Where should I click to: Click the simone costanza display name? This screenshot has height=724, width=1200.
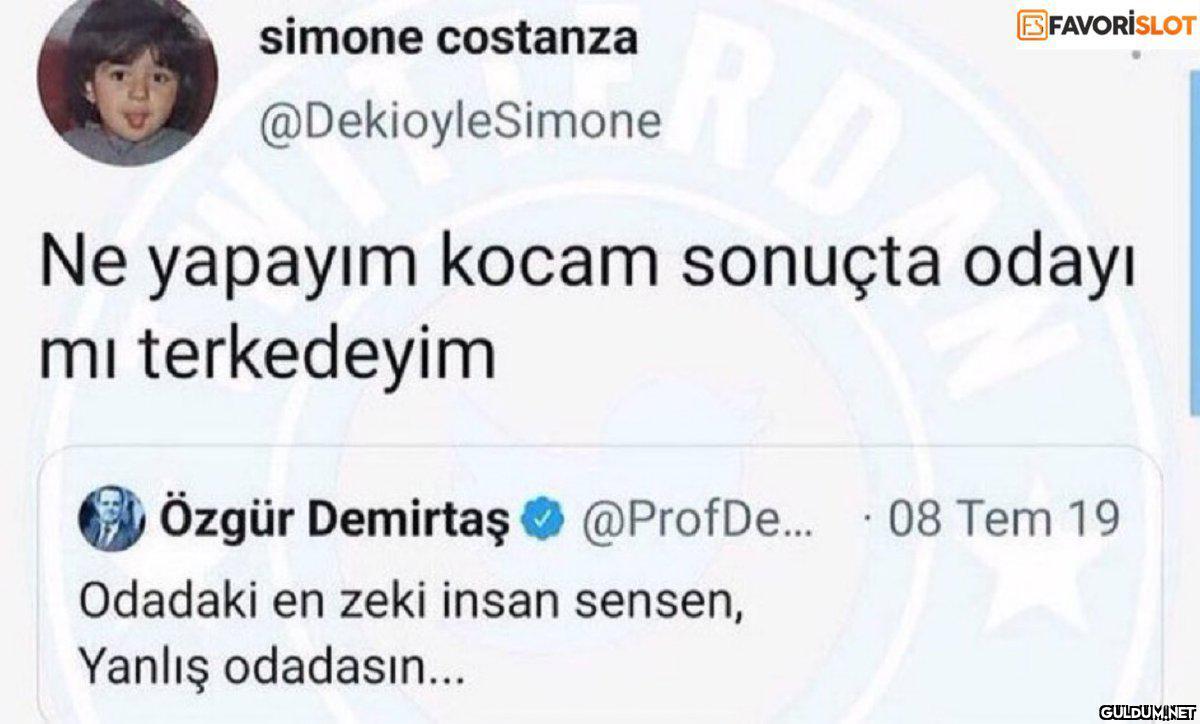447,38
